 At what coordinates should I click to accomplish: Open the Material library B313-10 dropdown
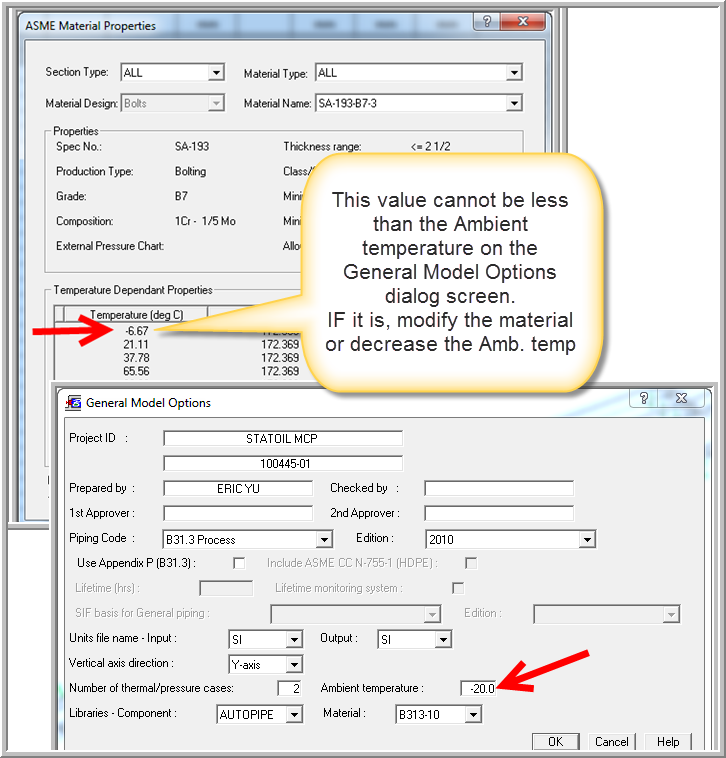coord(473,714)
